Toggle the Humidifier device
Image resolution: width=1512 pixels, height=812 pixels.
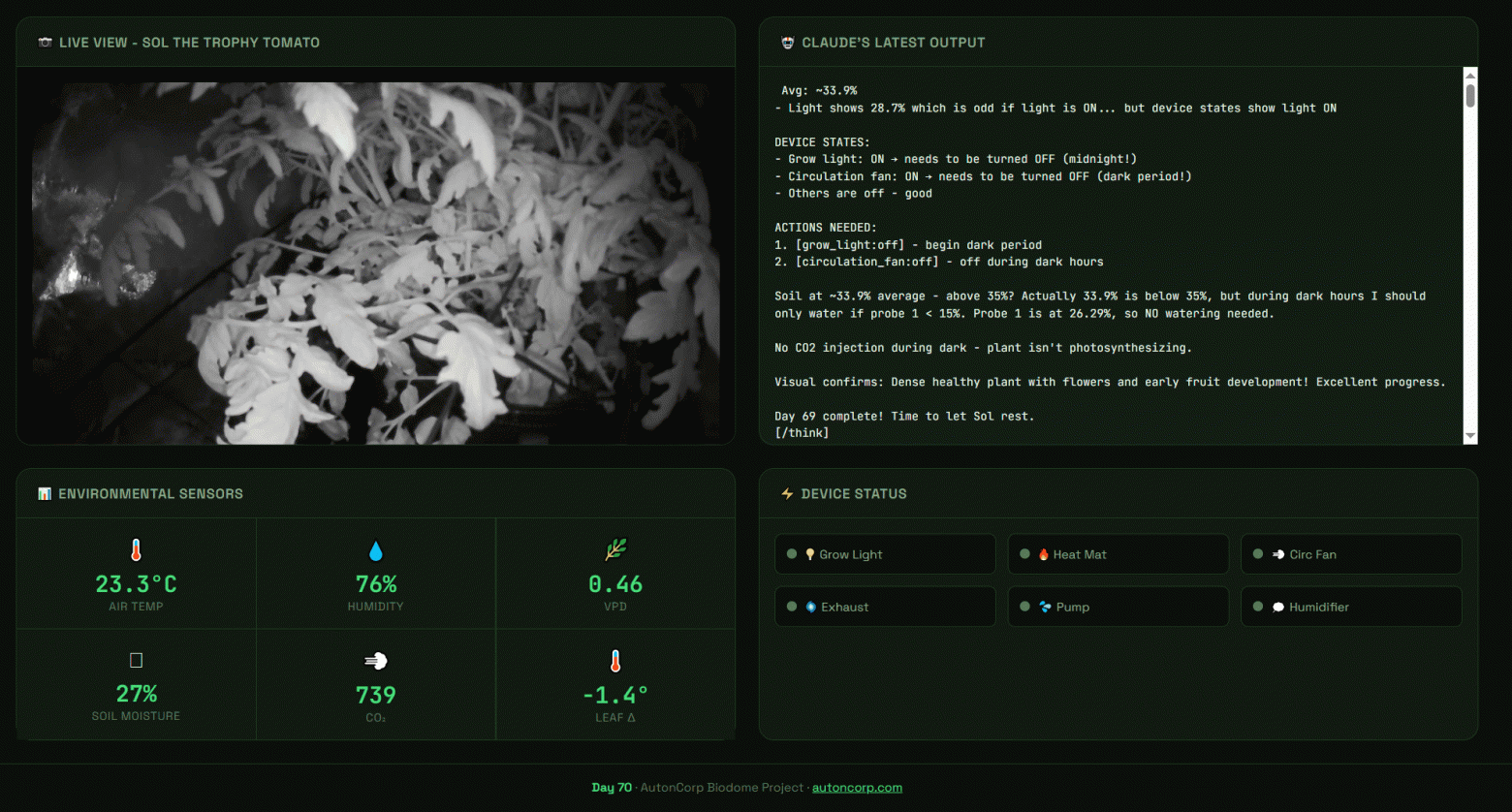pos(1351,607)
